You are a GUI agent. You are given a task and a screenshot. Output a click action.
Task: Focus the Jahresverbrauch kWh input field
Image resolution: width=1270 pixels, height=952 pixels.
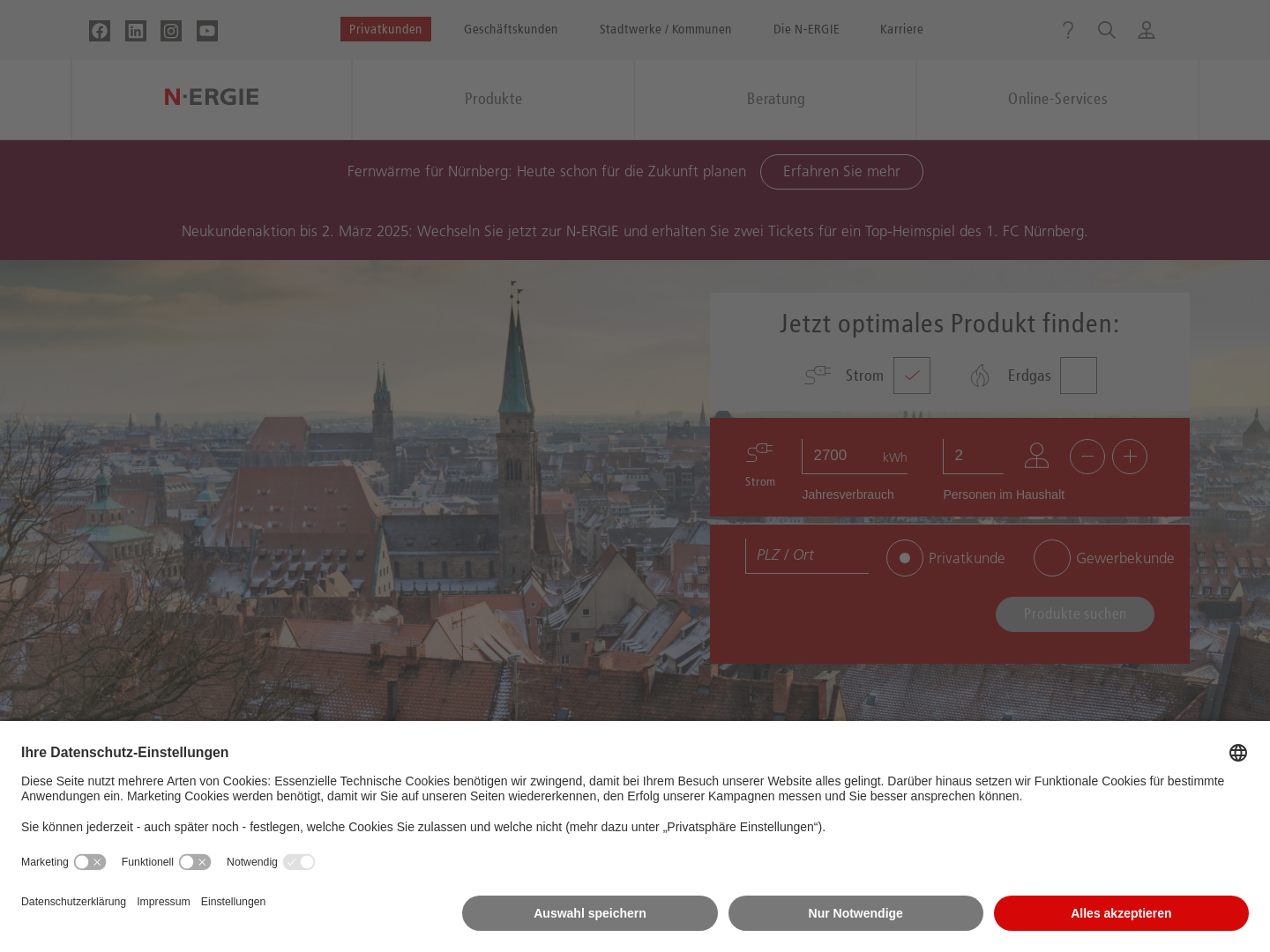click(x=855, y=456)
